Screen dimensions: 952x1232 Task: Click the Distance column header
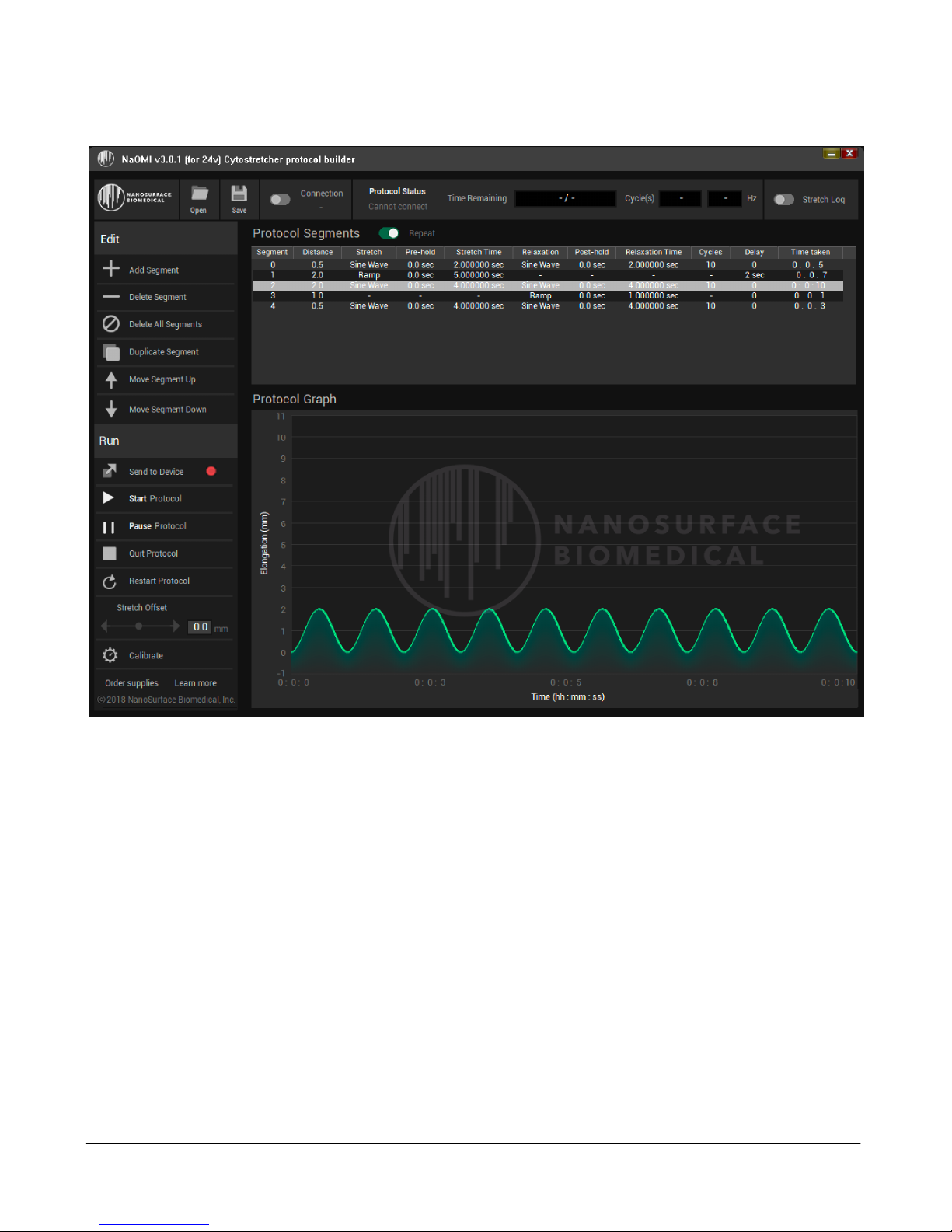[318, 252]
